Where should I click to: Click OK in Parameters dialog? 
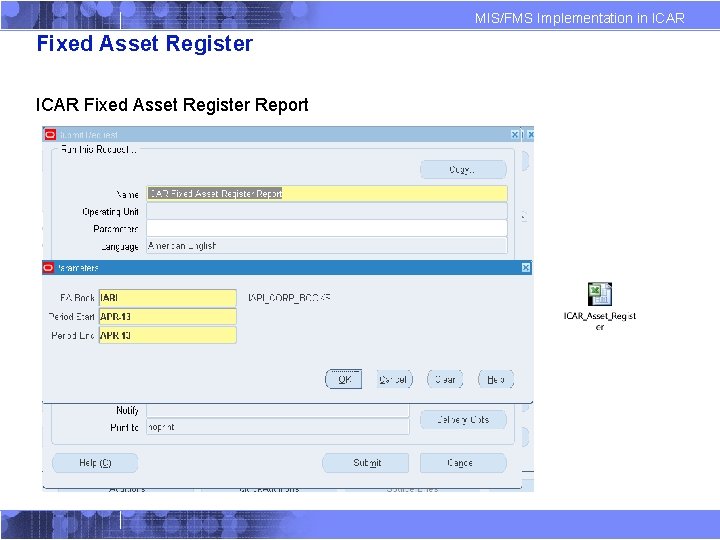click(343, 379)
